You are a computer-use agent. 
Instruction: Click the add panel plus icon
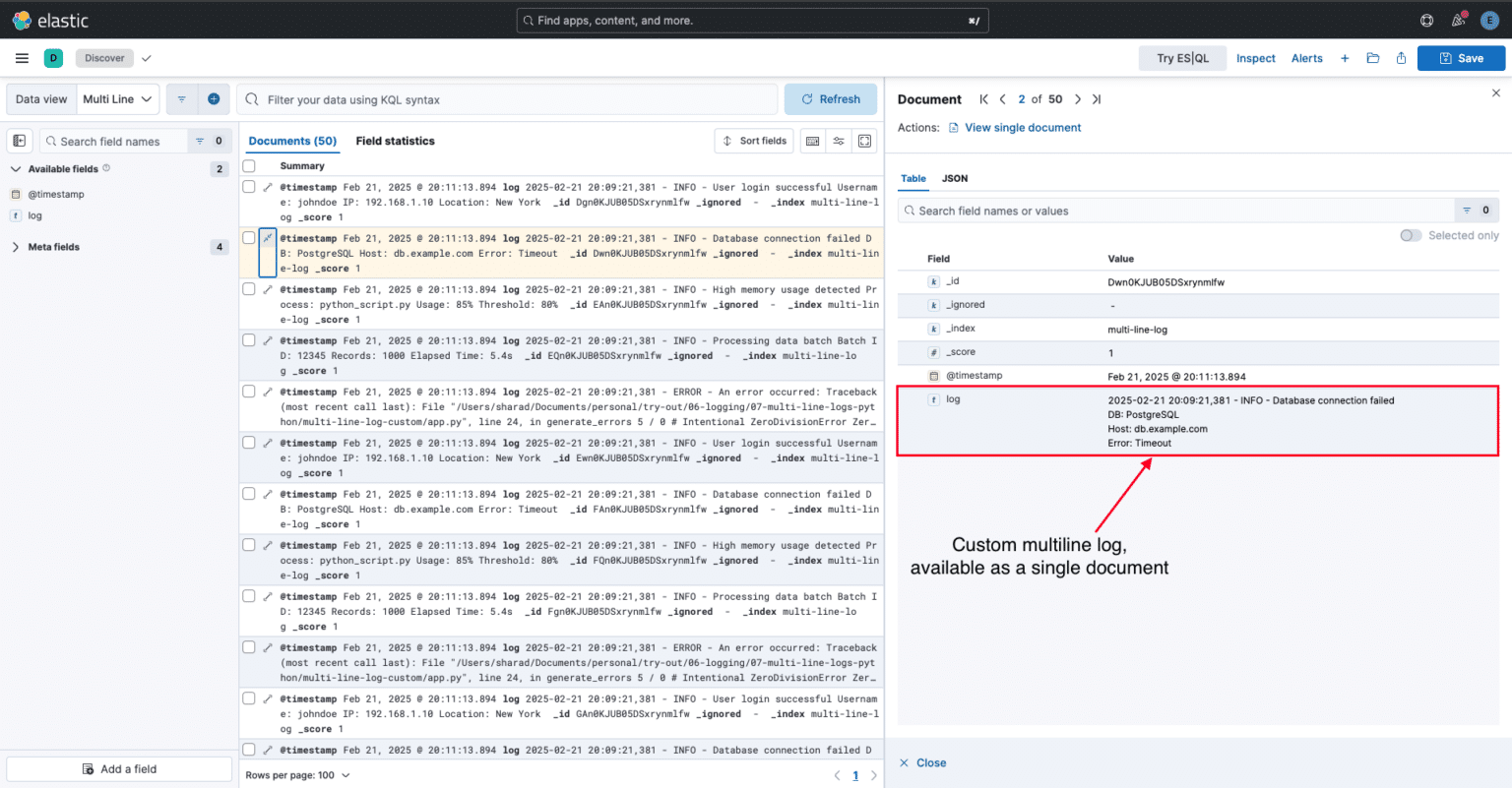point(1345,57)
